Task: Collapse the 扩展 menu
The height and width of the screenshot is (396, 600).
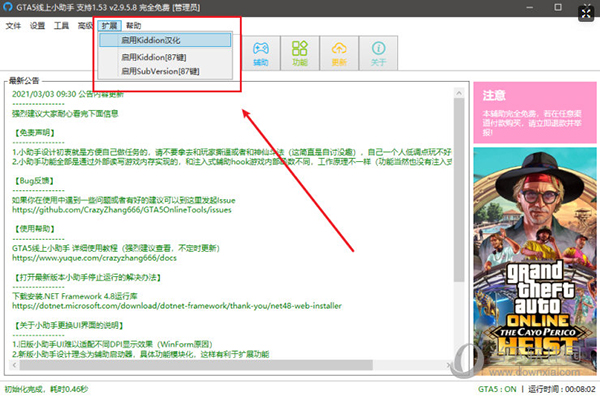Action: pyautogui.click(x=109, y=26)
